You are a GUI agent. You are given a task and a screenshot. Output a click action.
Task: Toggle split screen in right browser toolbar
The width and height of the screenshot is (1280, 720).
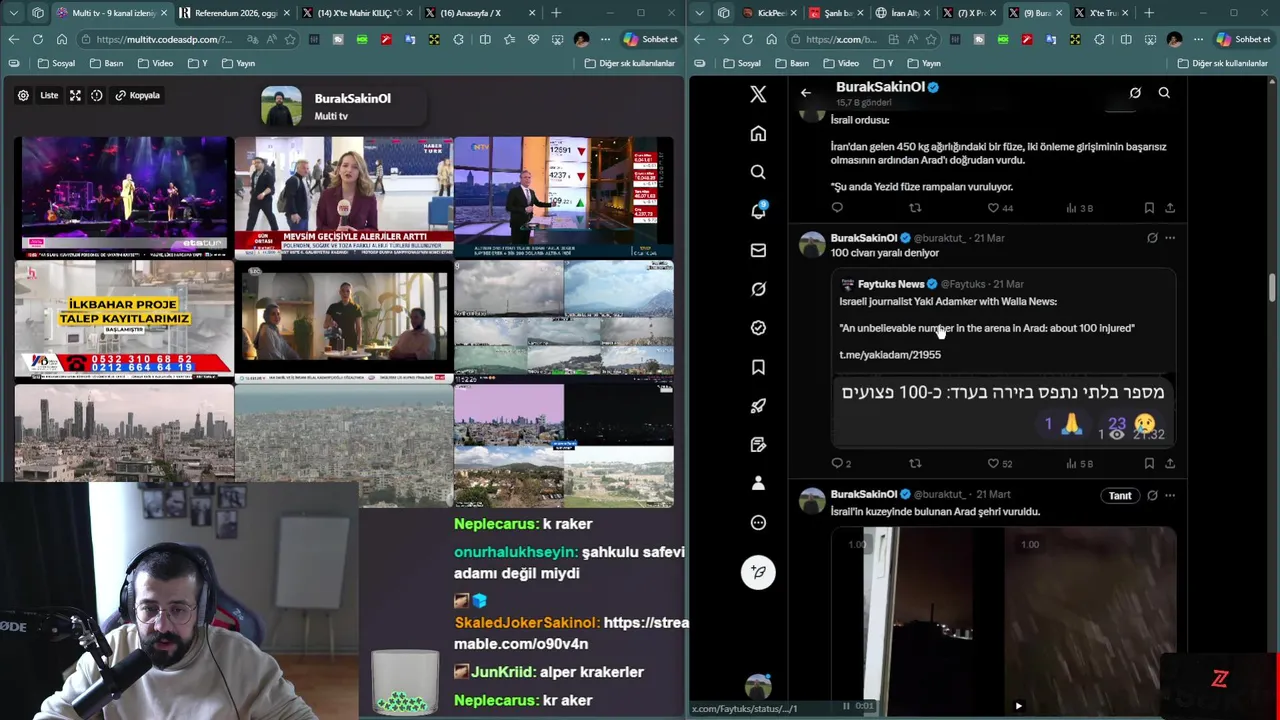tap(1126, 39)
